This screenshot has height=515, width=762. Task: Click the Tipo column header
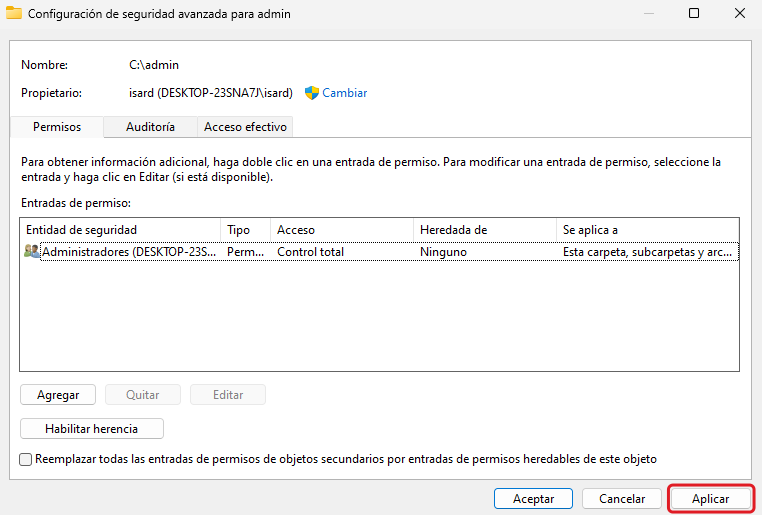[245, 230]
